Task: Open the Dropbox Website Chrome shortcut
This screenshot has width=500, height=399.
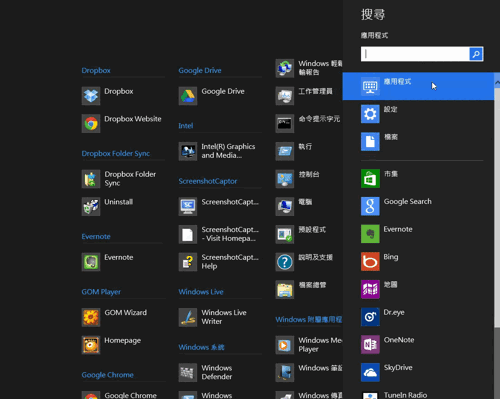Action: [121, 123]
